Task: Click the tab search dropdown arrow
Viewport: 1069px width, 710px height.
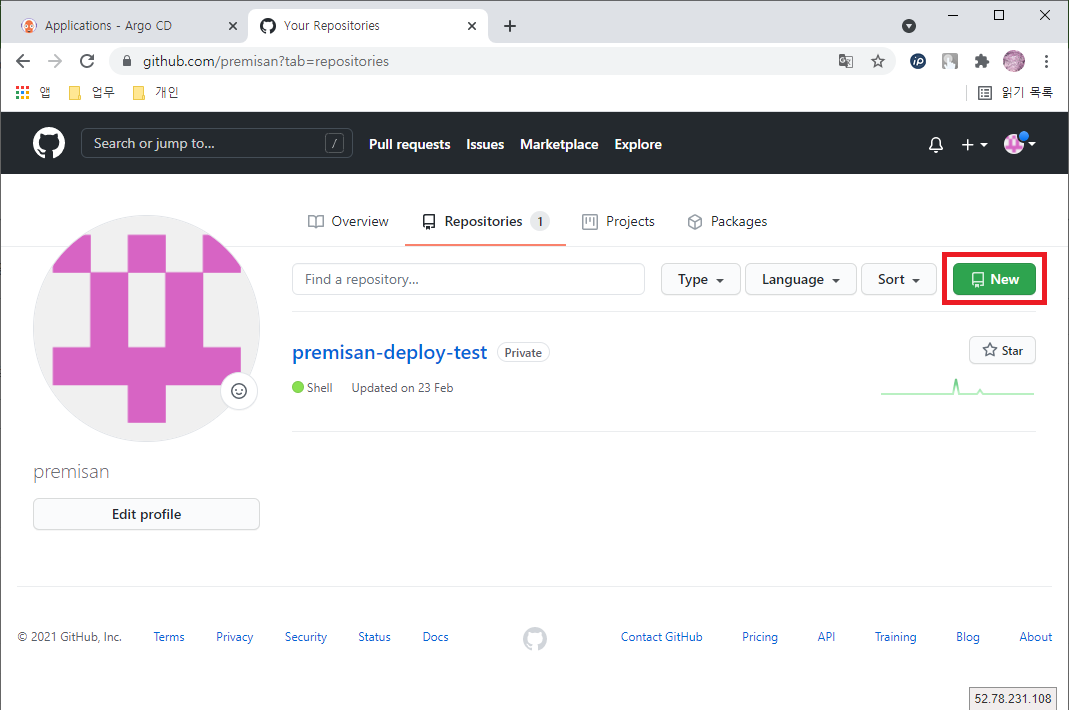Action: (909, 26)
